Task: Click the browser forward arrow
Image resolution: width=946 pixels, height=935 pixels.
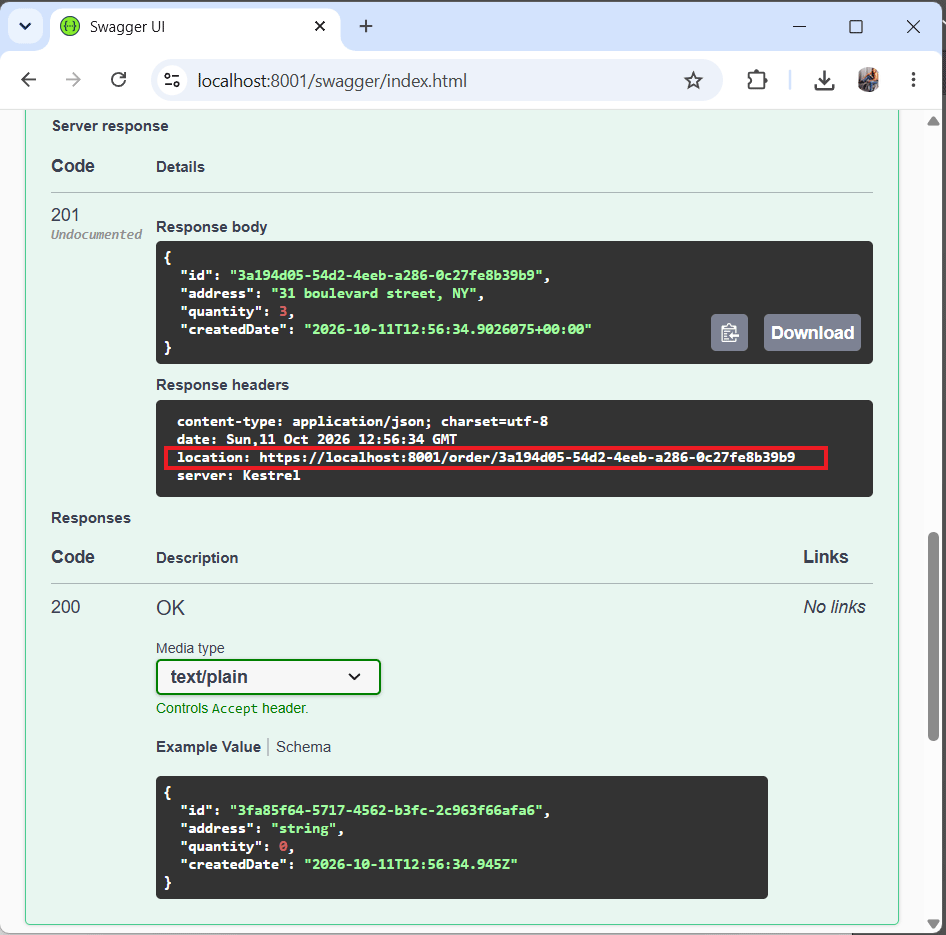Action: [x=73, y=80]
